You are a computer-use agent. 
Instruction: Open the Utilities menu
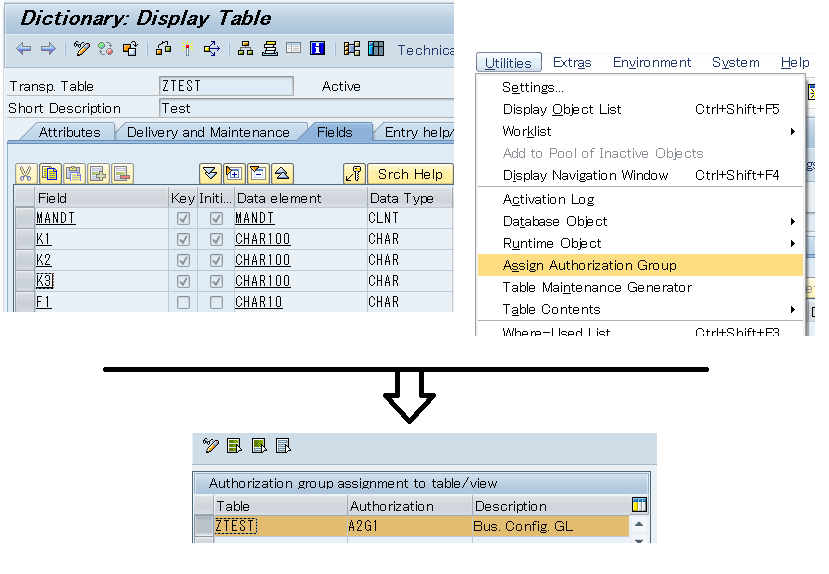point(509,63)
